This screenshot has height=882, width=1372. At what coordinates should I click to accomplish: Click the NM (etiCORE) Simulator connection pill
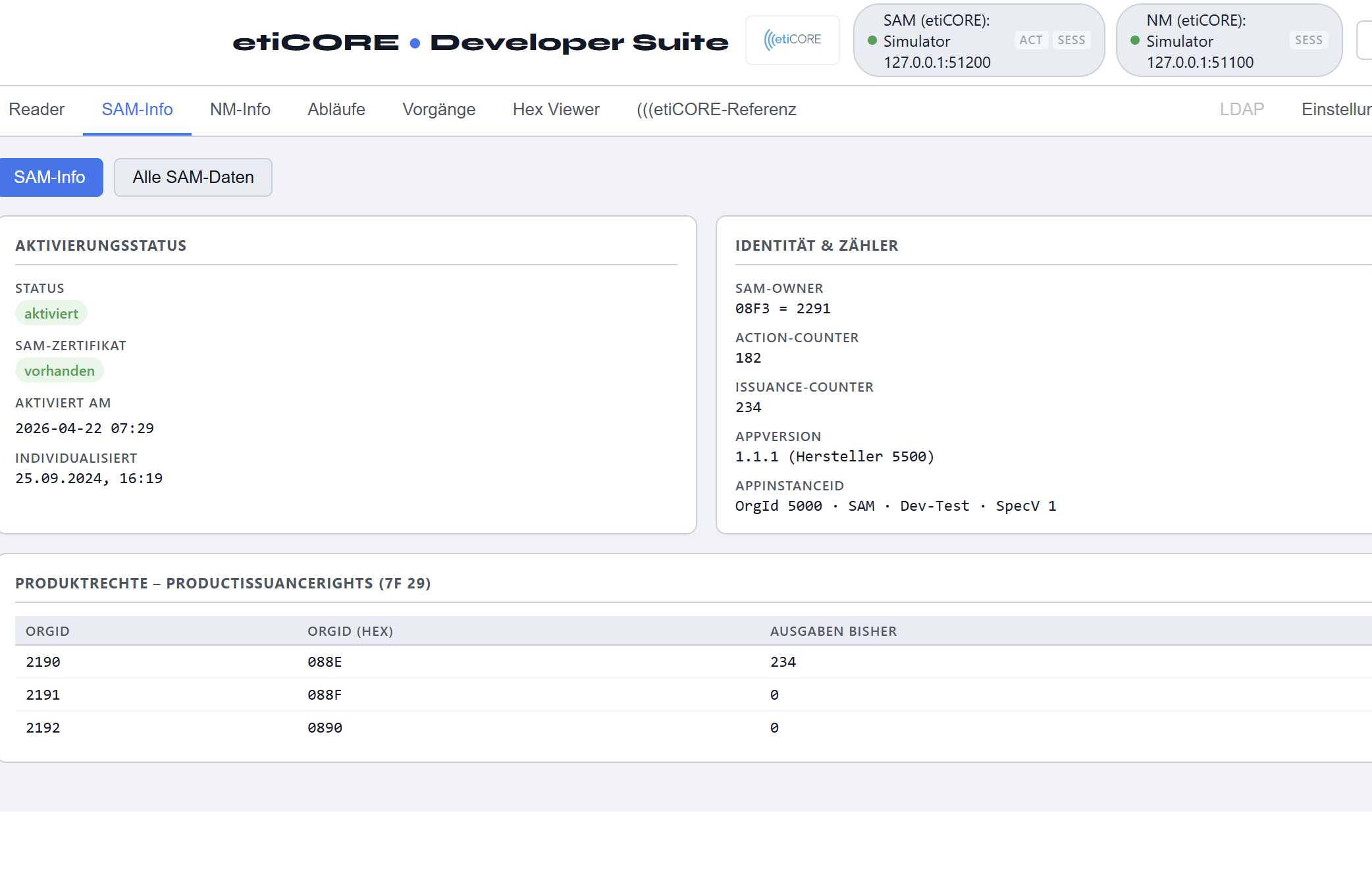pyautogui.click(x=1229, y=41)
